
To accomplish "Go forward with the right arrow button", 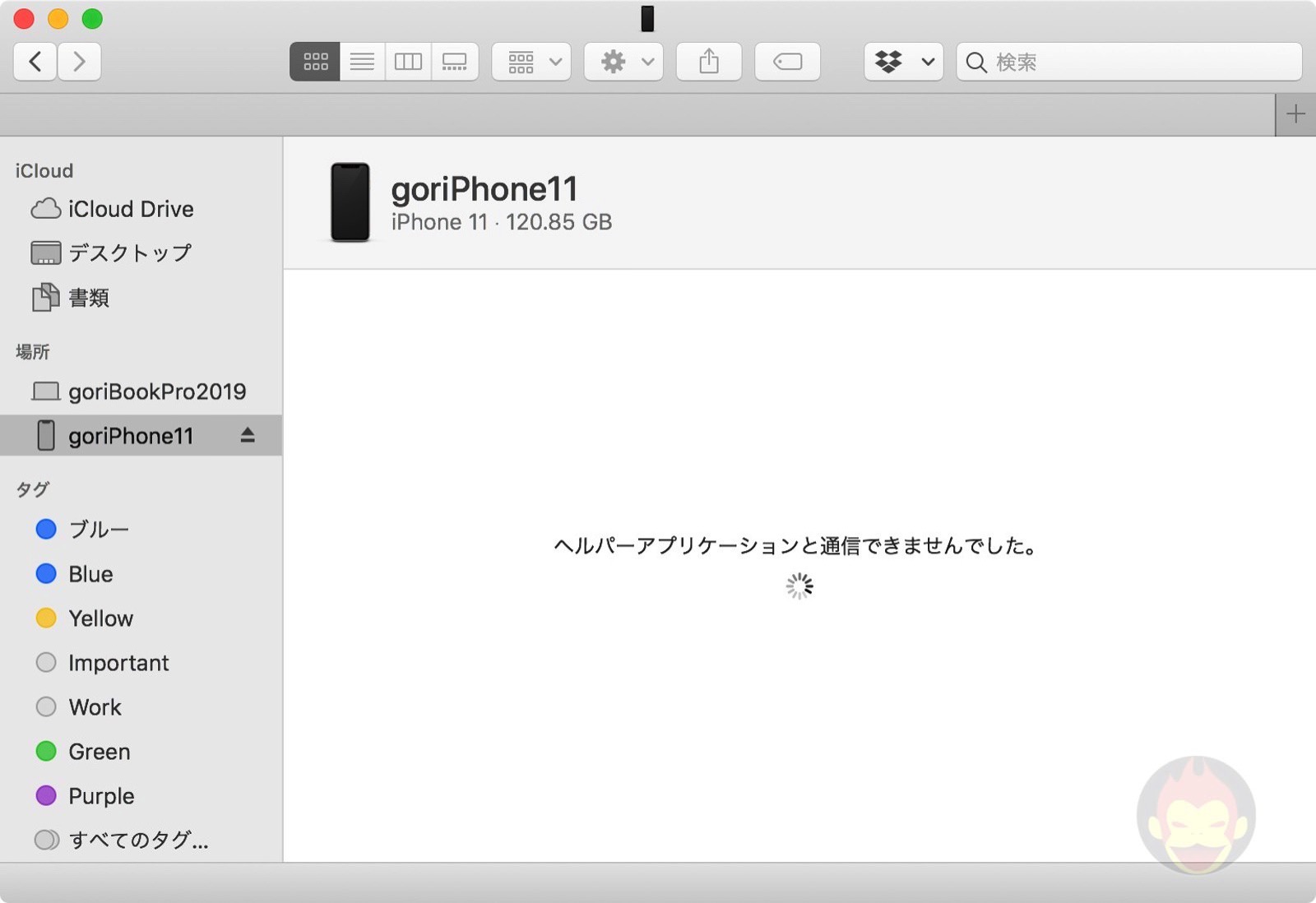I will click(80, 62).
